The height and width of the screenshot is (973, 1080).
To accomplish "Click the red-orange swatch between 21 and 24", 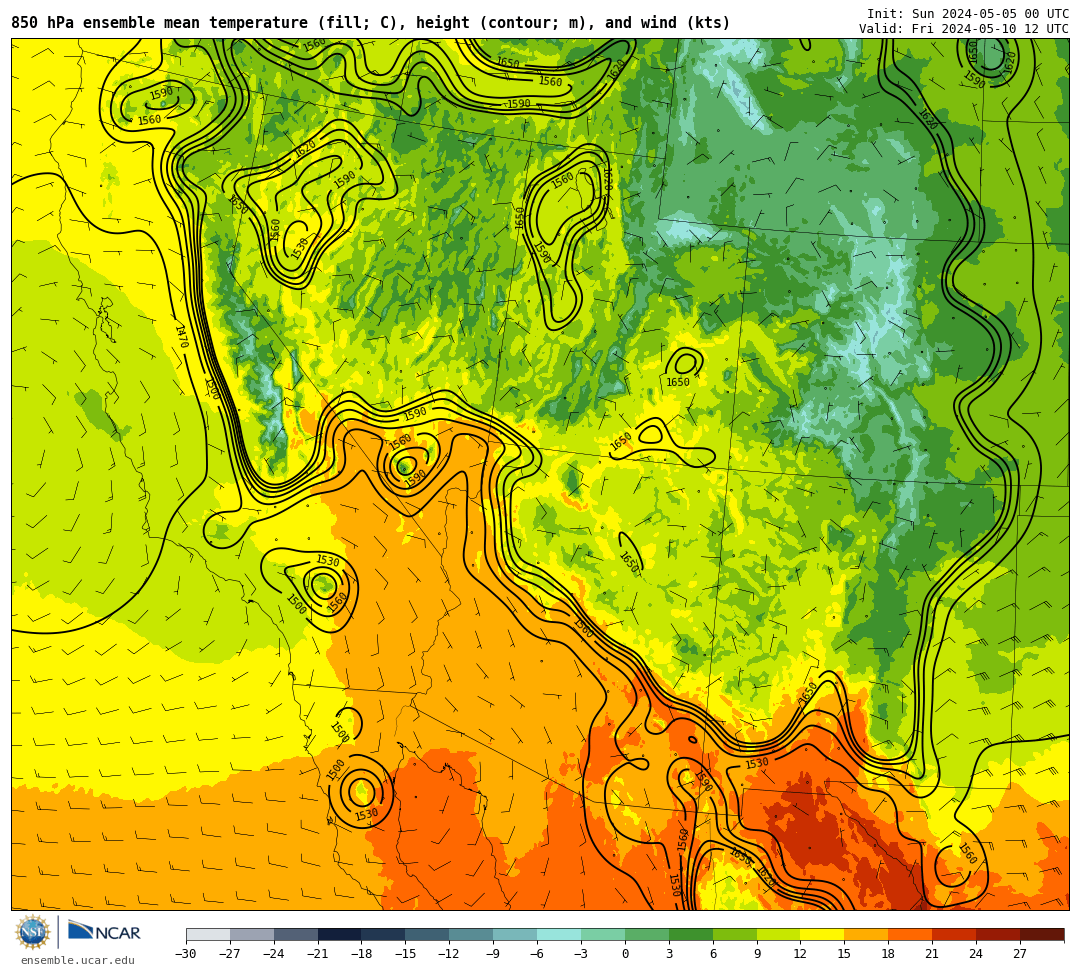I will point(954,934).
